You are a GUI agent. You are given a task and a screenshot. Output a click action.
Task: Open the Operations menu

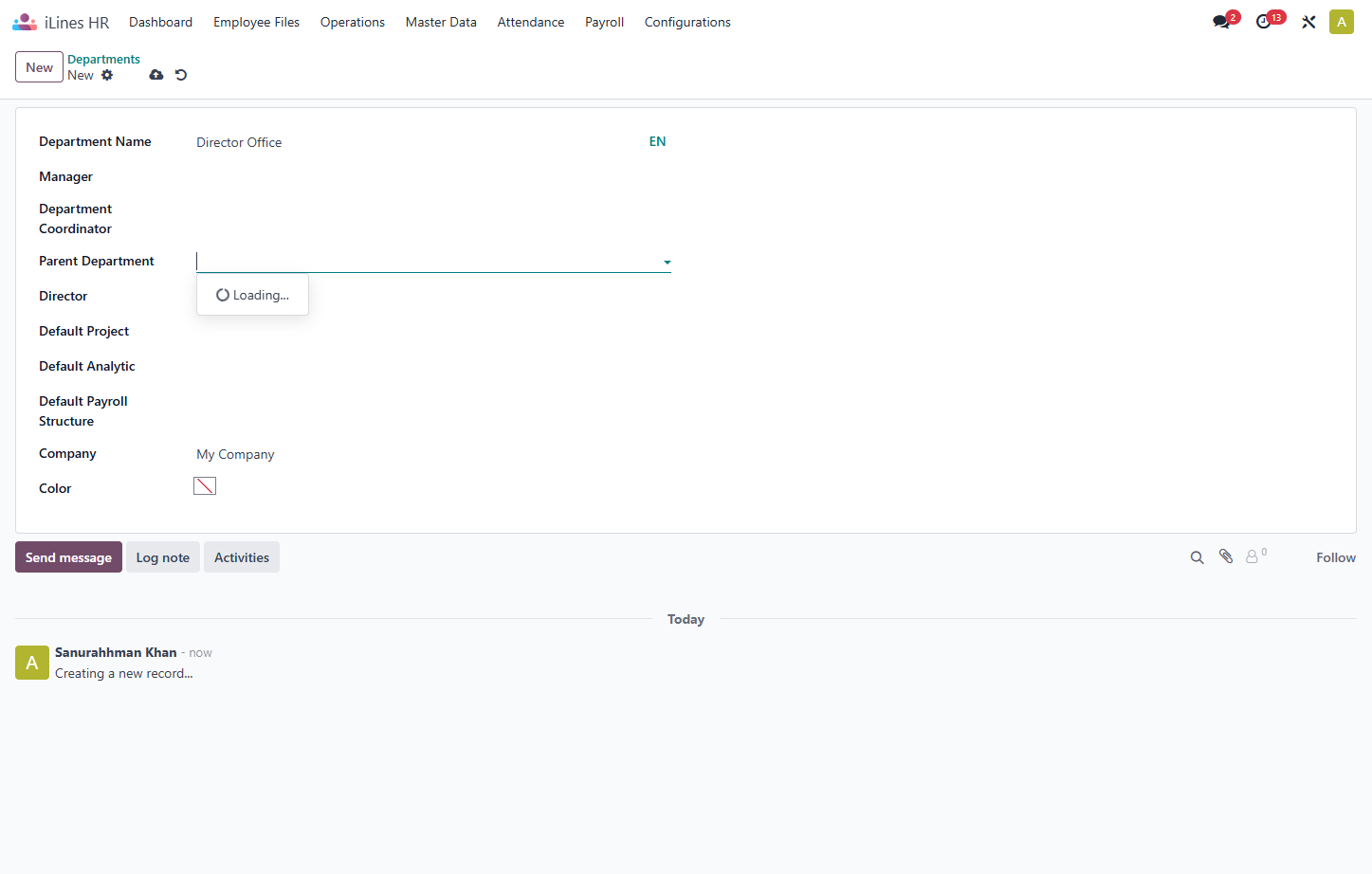pyautogui.click(x=353, y=22)
